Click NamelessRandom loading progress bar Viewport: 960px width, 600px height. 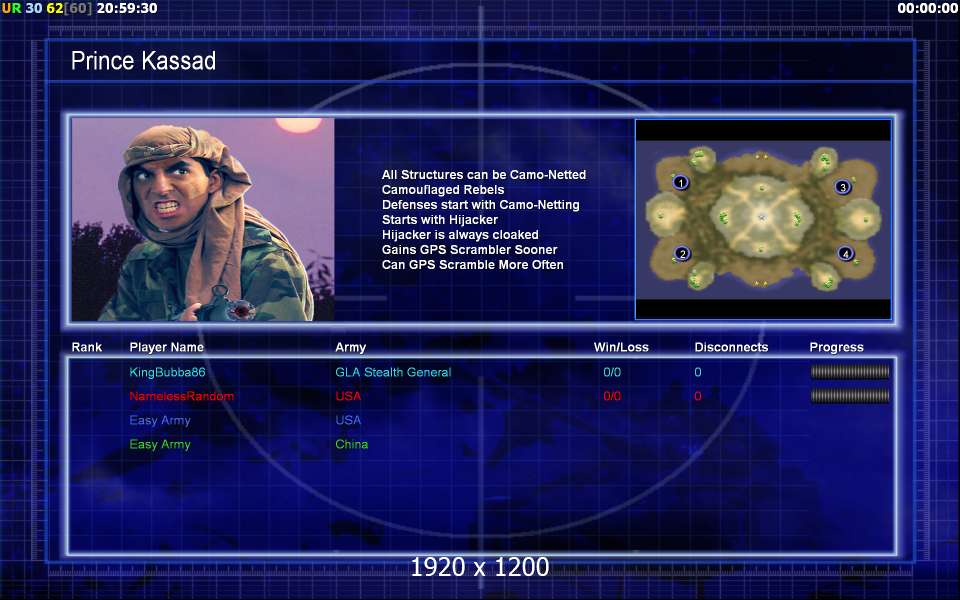(850, 396)
